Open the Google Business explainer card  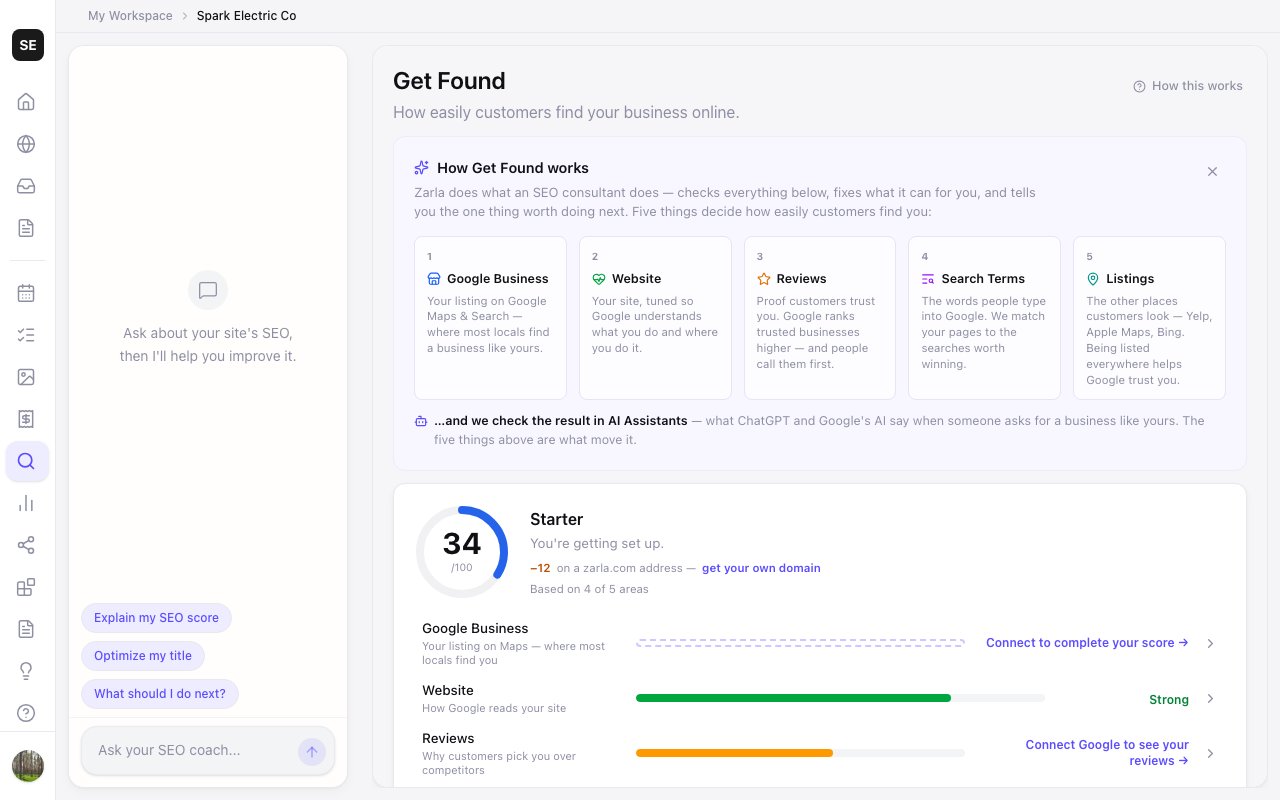coord(490,318)
